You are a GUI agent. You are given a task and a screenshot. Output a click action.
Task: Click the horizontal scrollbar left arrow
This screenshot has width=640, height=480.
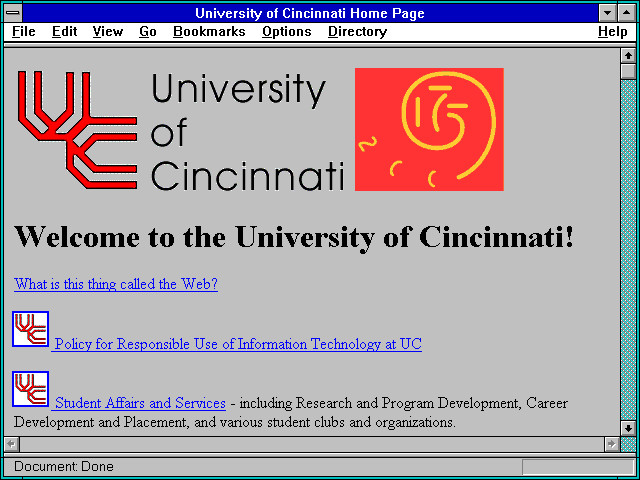tap(12, 444)
